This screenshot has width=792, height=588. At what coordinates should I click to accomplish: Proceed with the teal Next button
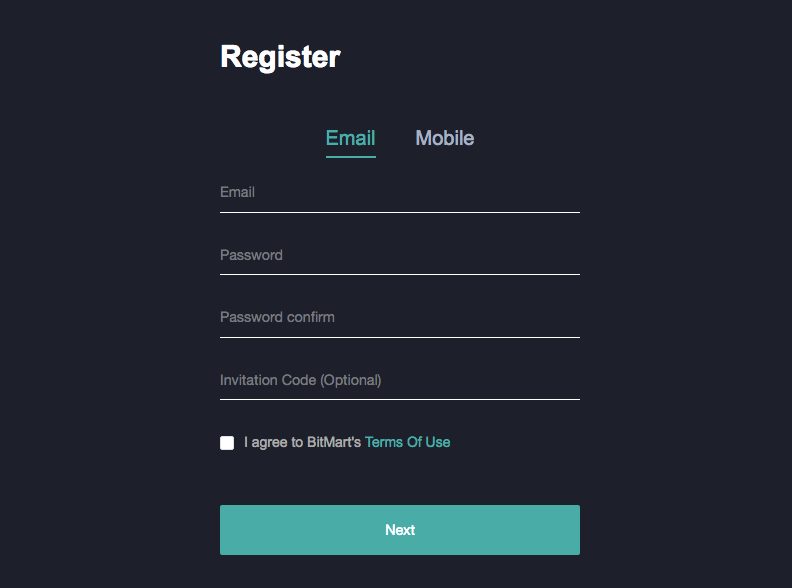point(399,530)
